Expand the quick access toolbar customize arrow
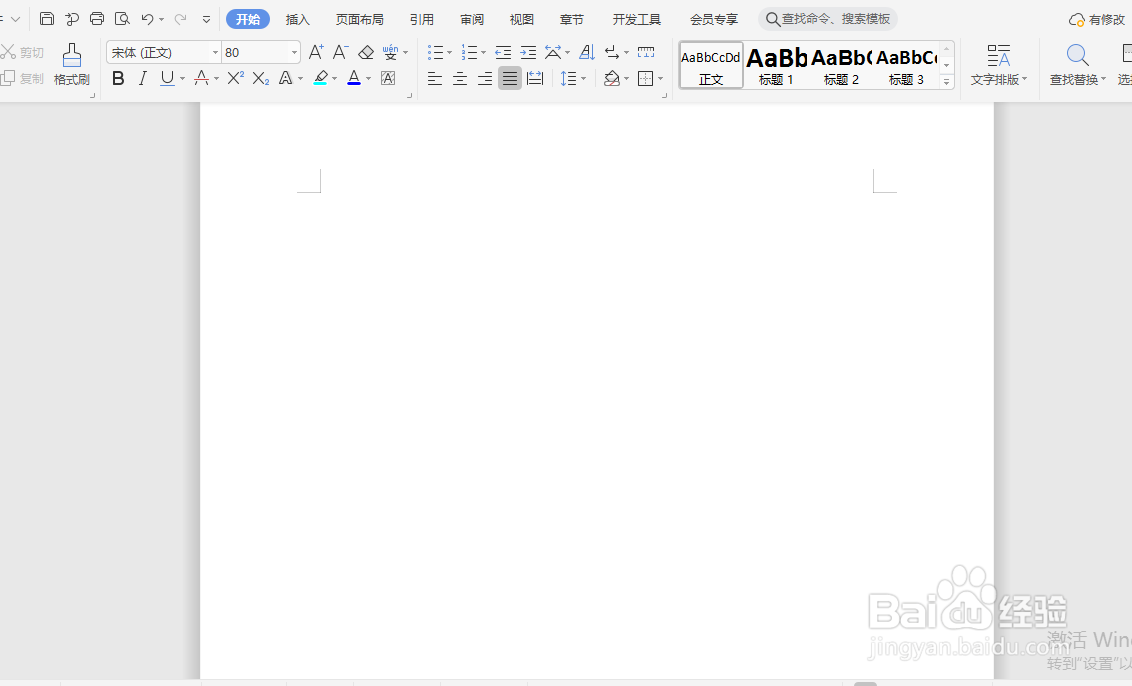Viewport: 1132px width, 686px height. click(206, 19)
